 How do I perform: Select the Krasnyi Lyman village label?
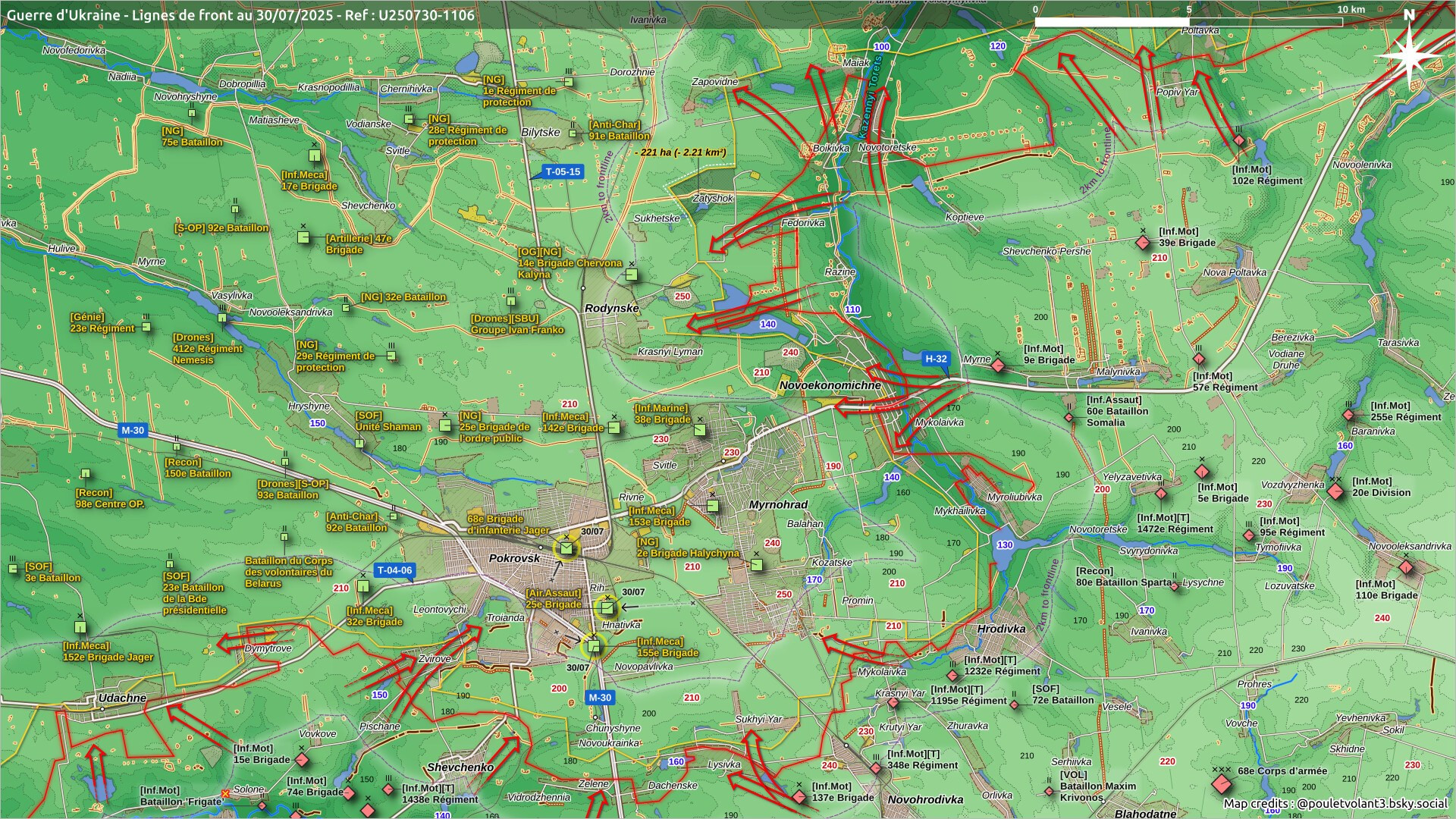670,352
